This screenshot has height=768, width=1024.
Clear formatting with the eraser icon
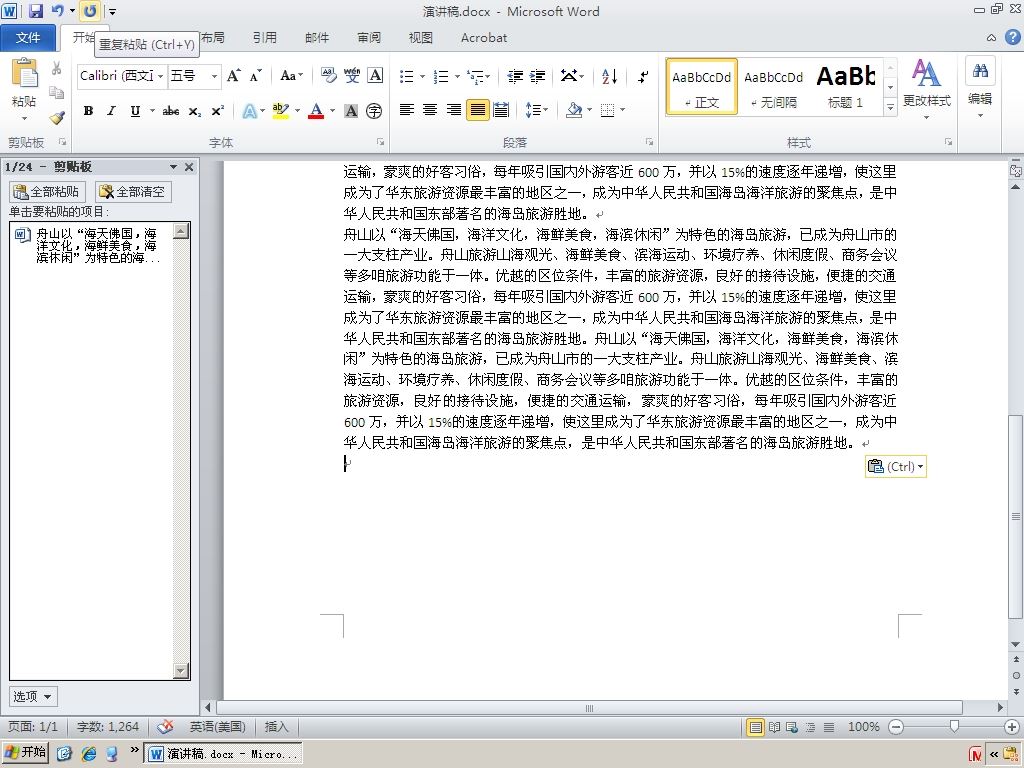click(x=328, y=76)
